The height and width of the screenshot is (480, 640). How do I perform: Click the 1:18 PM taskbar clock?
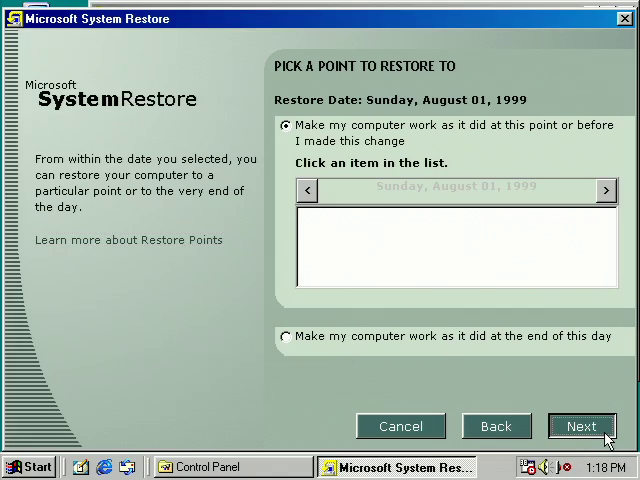click(x=606, y=467)
